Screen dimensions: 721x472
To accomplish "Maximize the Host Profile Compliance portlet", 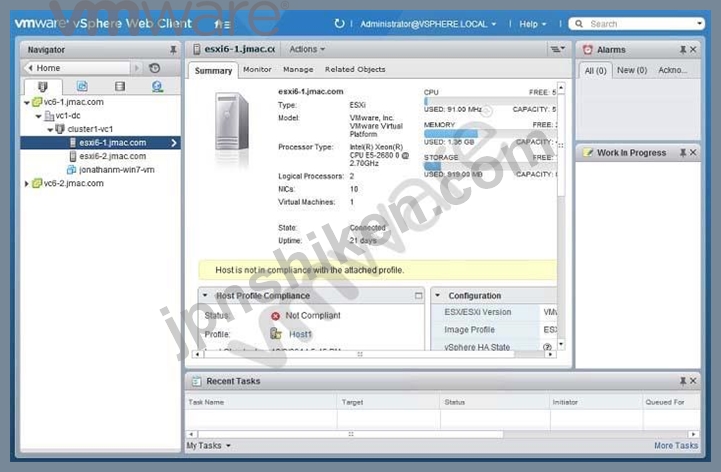I will 418,296.
